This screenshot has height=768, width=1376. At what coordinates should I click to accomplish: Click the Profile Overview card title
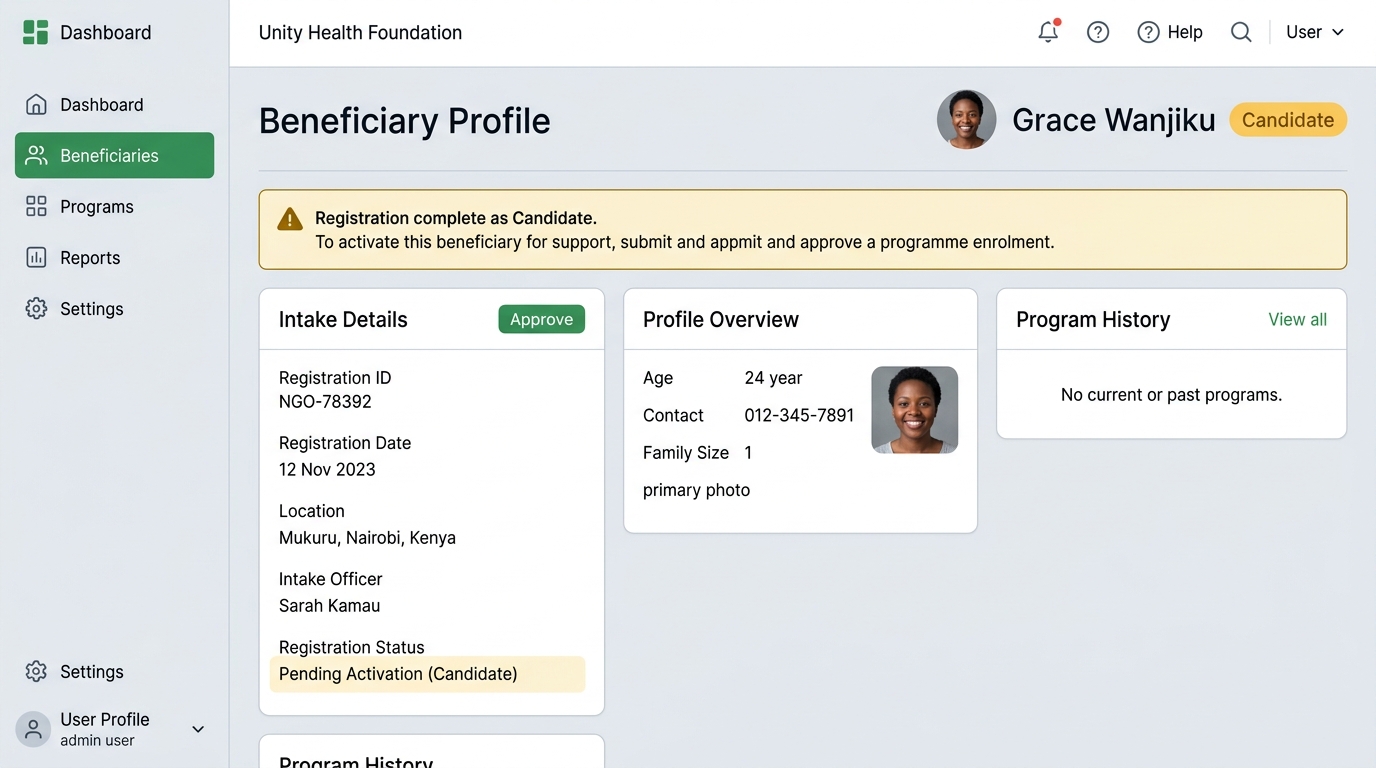tap(721, 320)
